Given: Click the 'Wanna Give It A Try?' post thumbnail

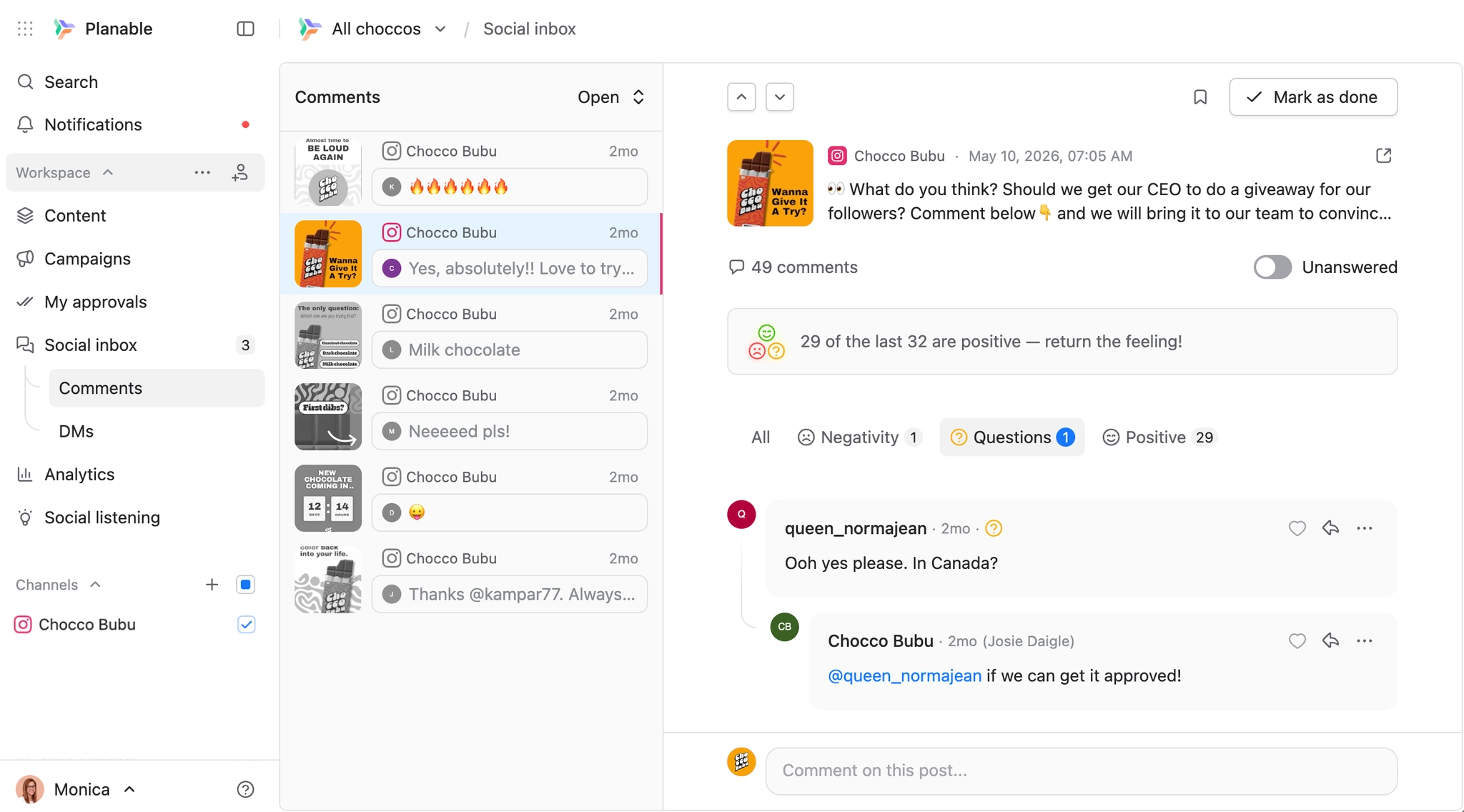Looking at the screenshot, I should pyautogui.click(x=328, y=254).
